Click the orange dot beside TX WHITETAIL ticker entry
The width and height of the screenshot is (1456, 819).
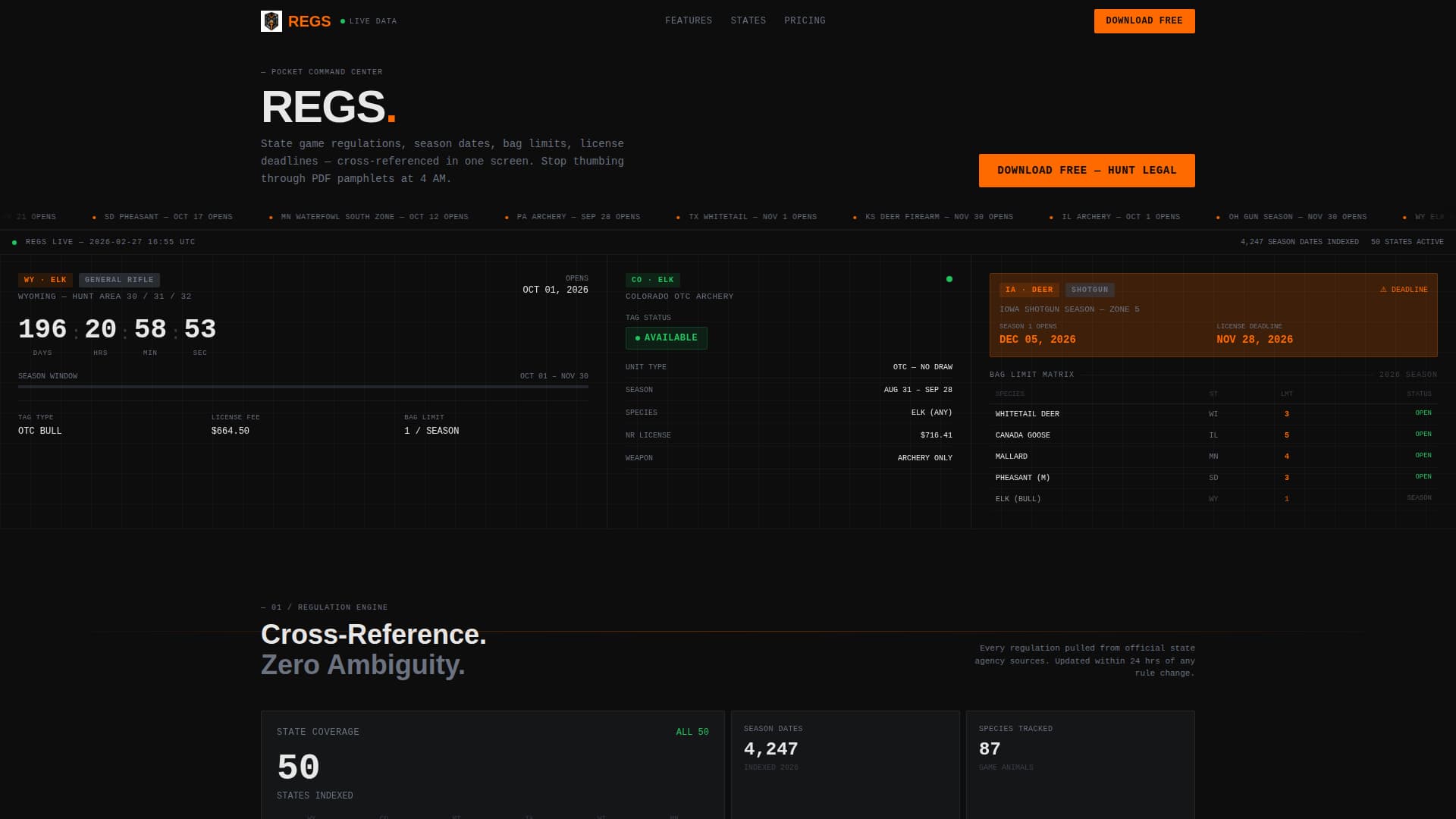(x=677, y=217)
